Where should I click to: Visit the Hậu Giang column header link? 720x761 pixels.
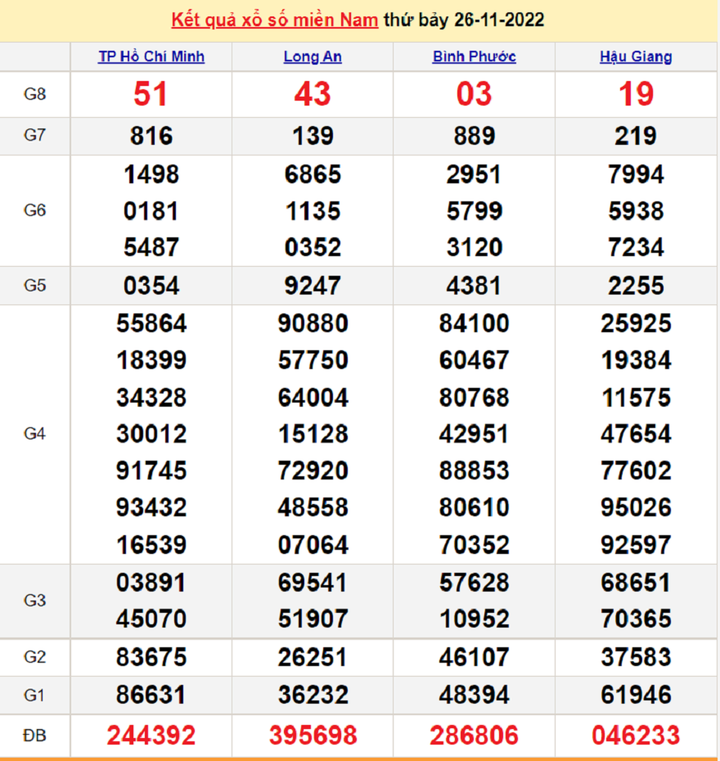pyautogui.click(x=635, y=57)
